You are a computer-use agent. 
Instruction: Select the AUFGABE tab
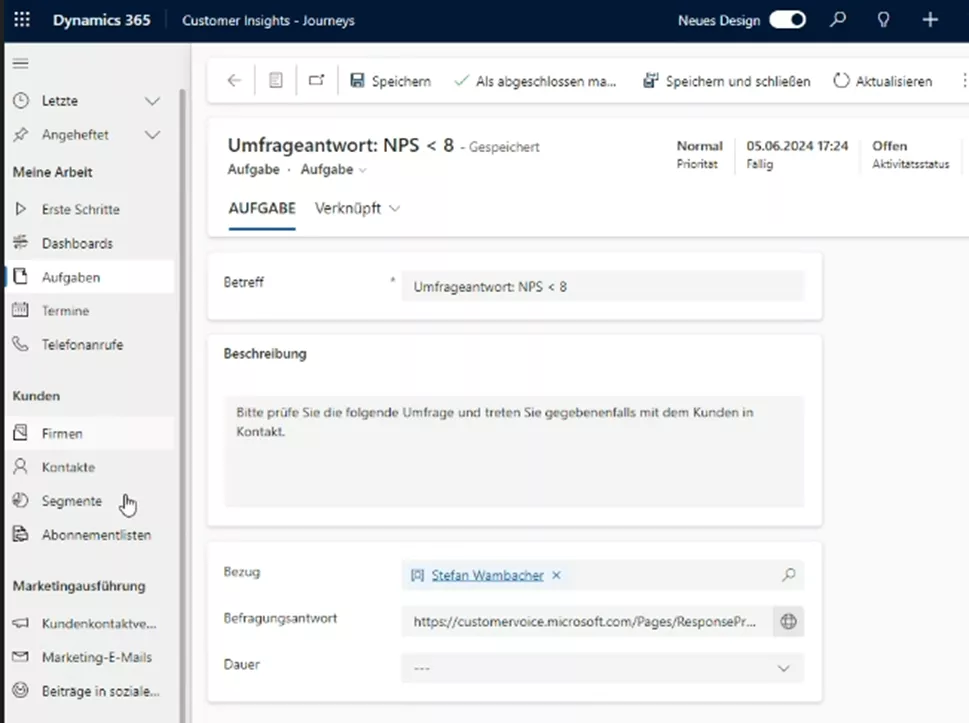pos(260,209)
